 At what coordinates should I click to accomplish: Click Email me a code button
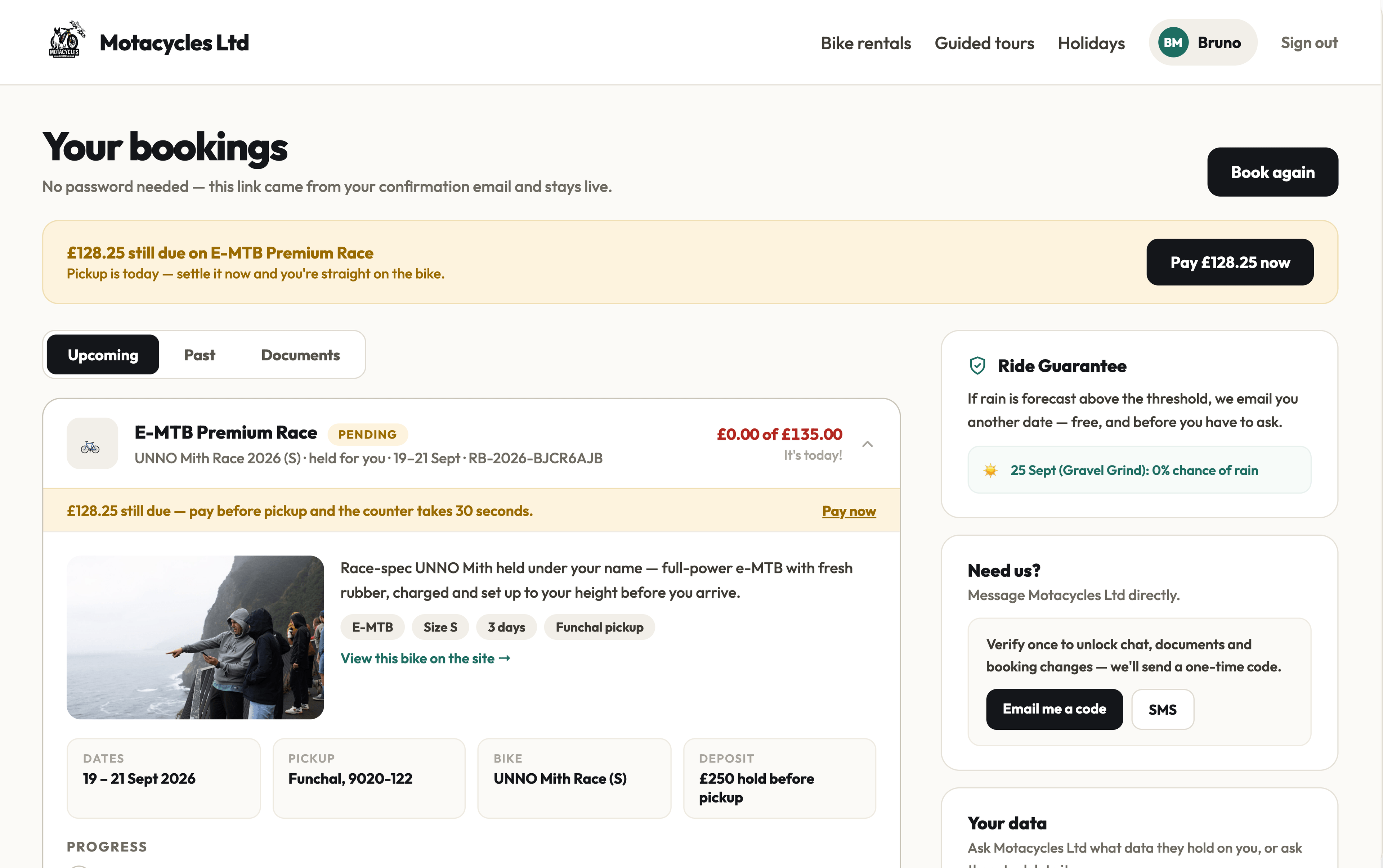pyautogui.click(x=1054, y=709)
